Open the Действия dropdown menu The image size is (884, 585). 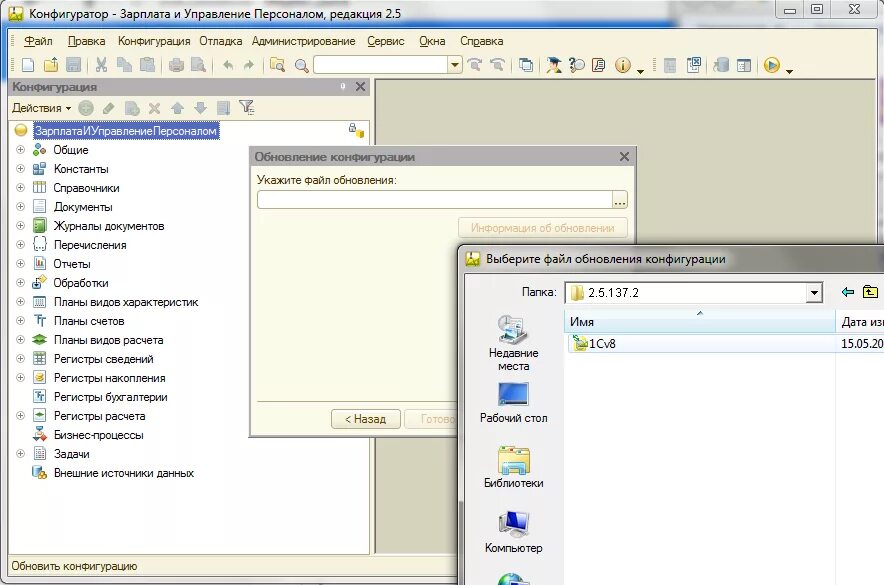click(x=42, y=108)
